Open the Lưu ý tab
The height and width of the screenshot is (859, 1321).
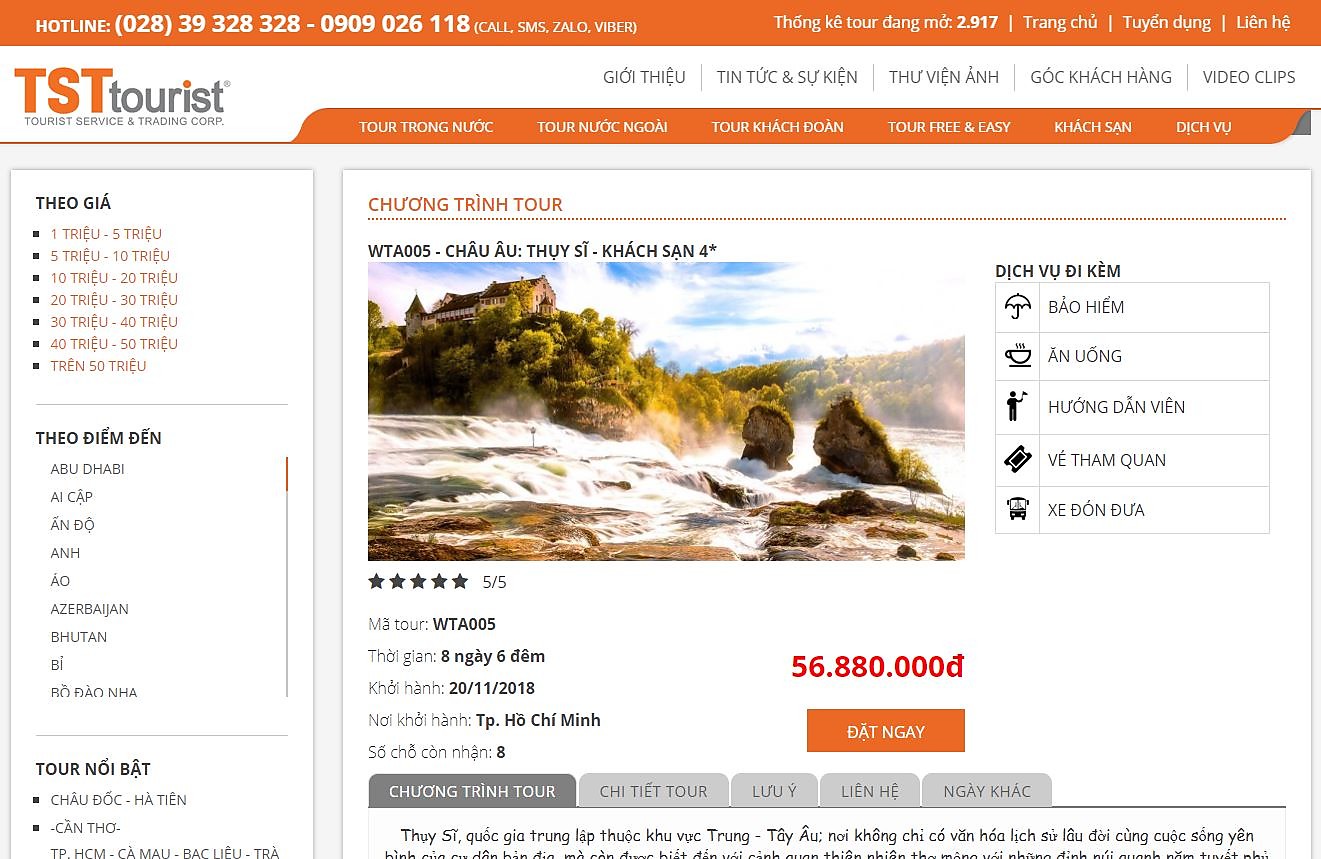click(x=774, y=791)
